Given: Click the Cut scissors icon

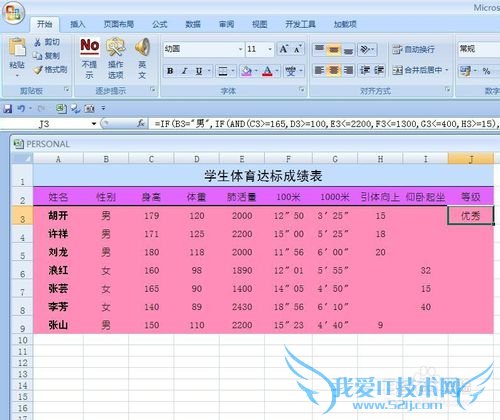Looking at the screenshot, I should pyautogui.click(x=38, y=42).
